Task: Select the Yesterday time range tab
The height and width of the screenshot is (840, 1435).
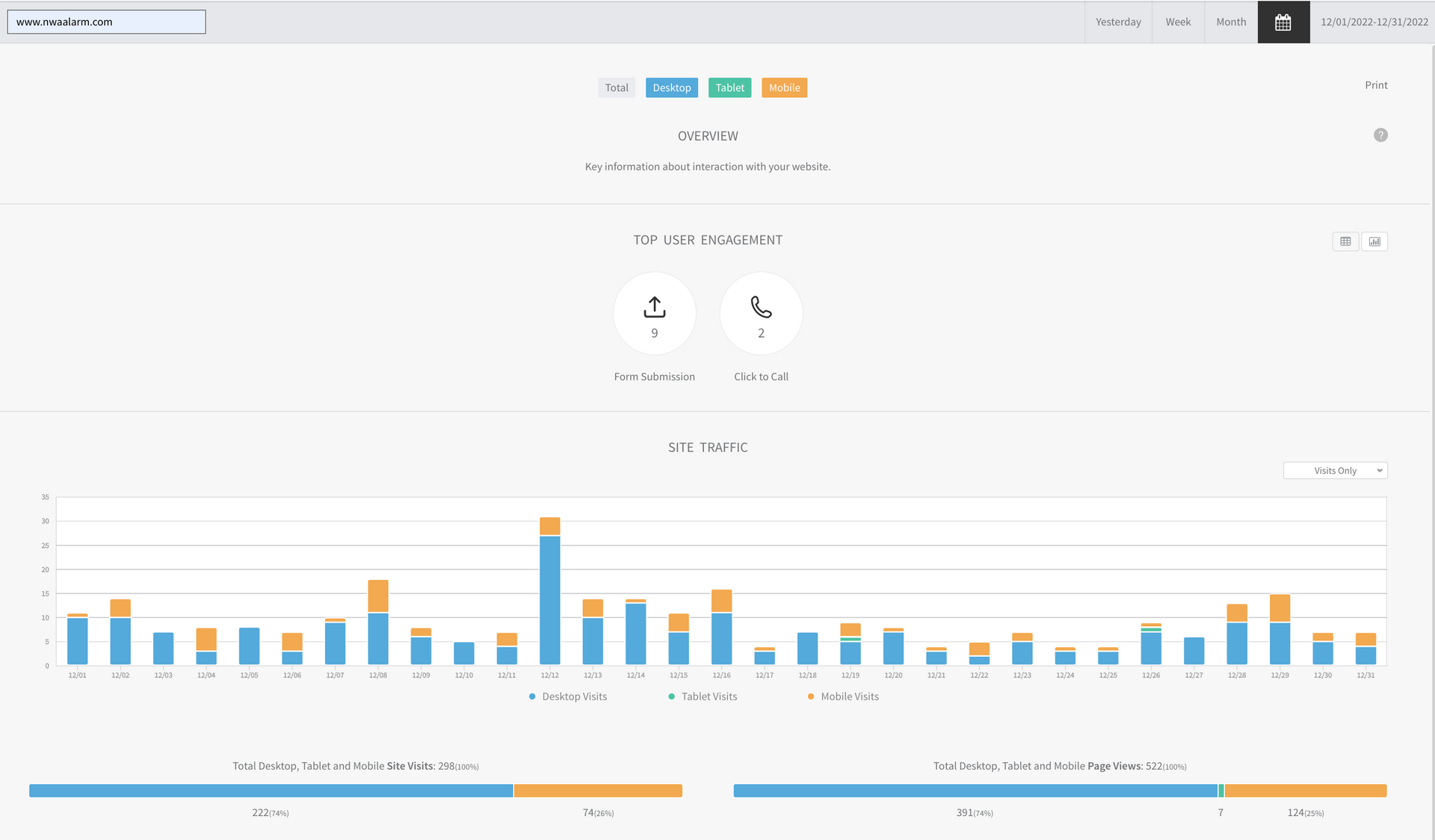Action: [x=1118, y=22]
